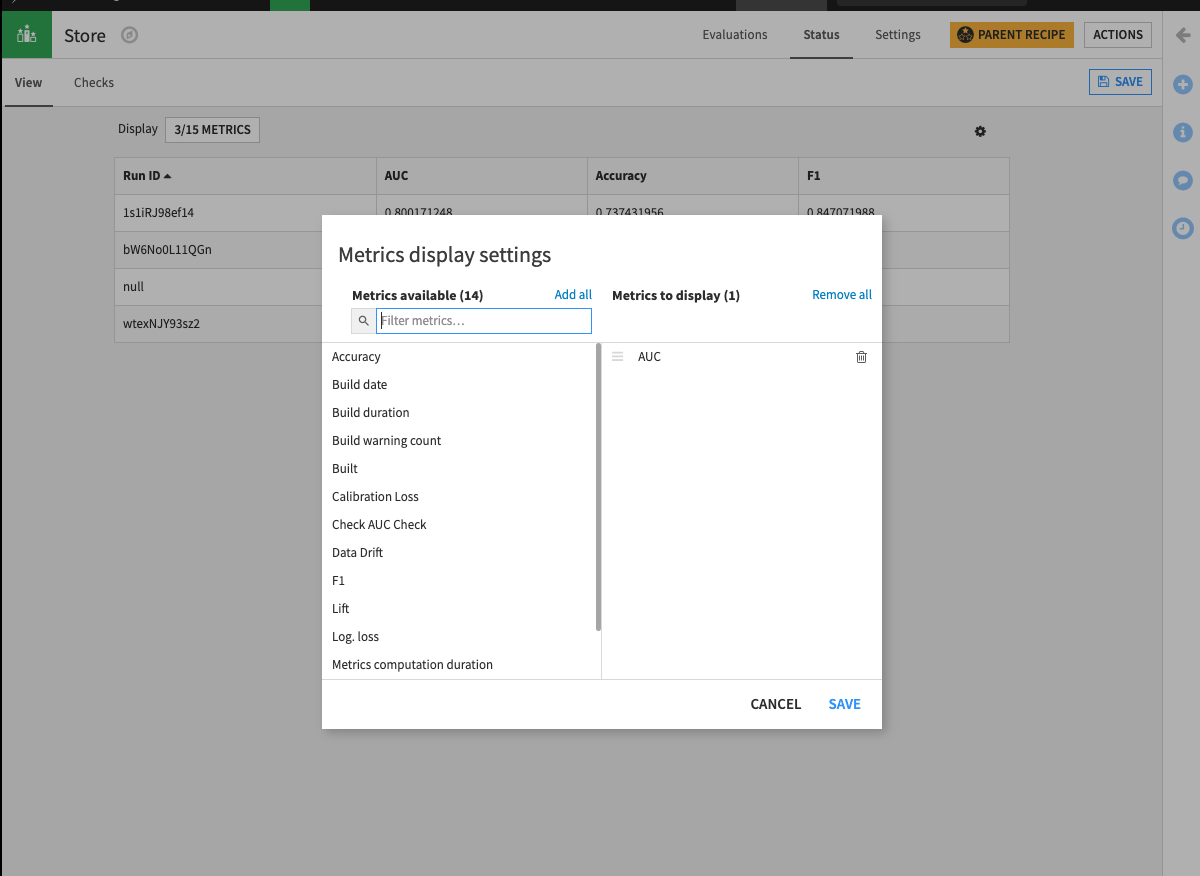Click the PARENT RECIPE button
The width and height of the screenshot is (1200, 876).
[1012, 35]
